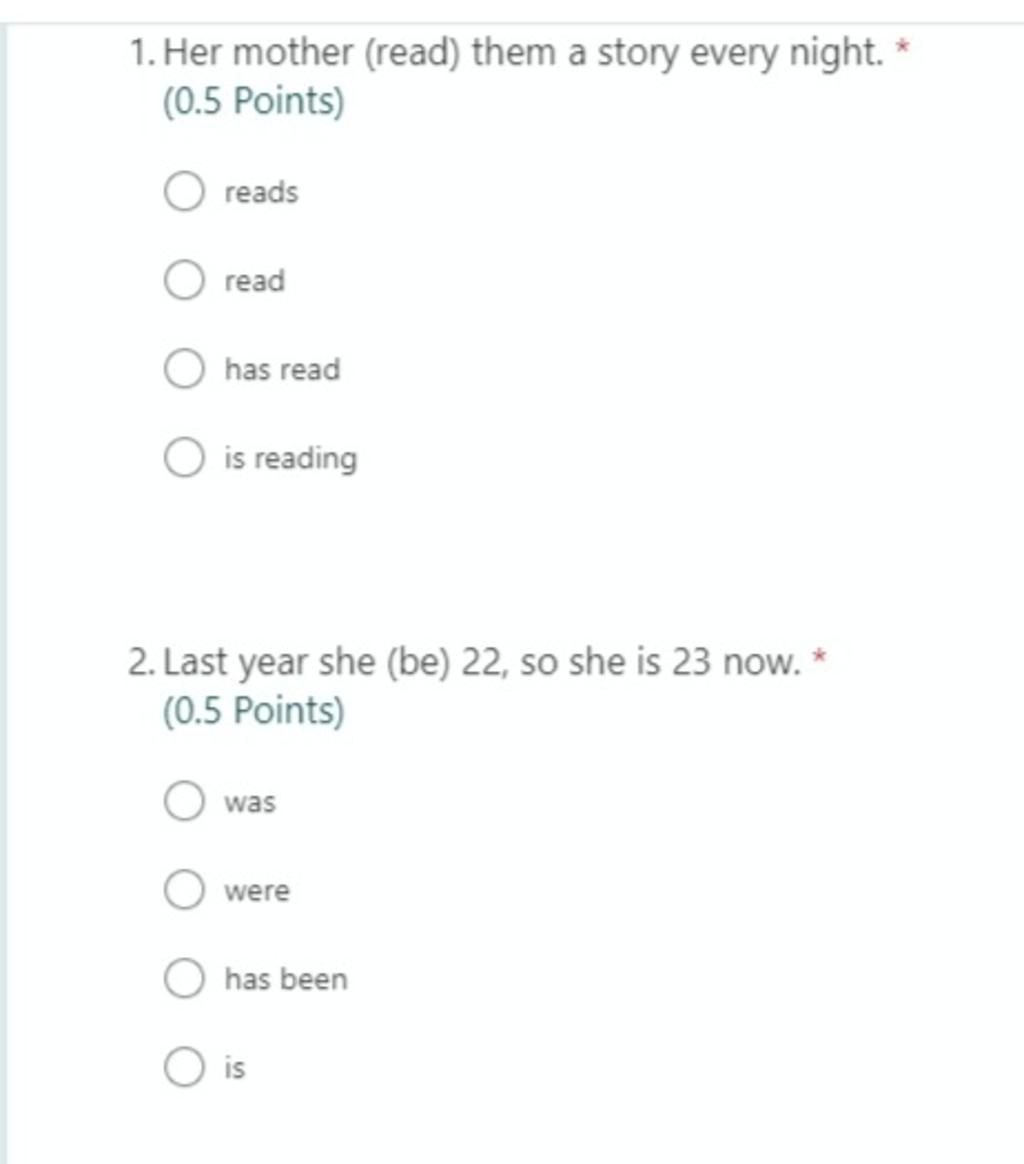The image size is (1024, 1164).
Task: Click the '(0.5 Points)' label under question 1
Action: (253, 102)
